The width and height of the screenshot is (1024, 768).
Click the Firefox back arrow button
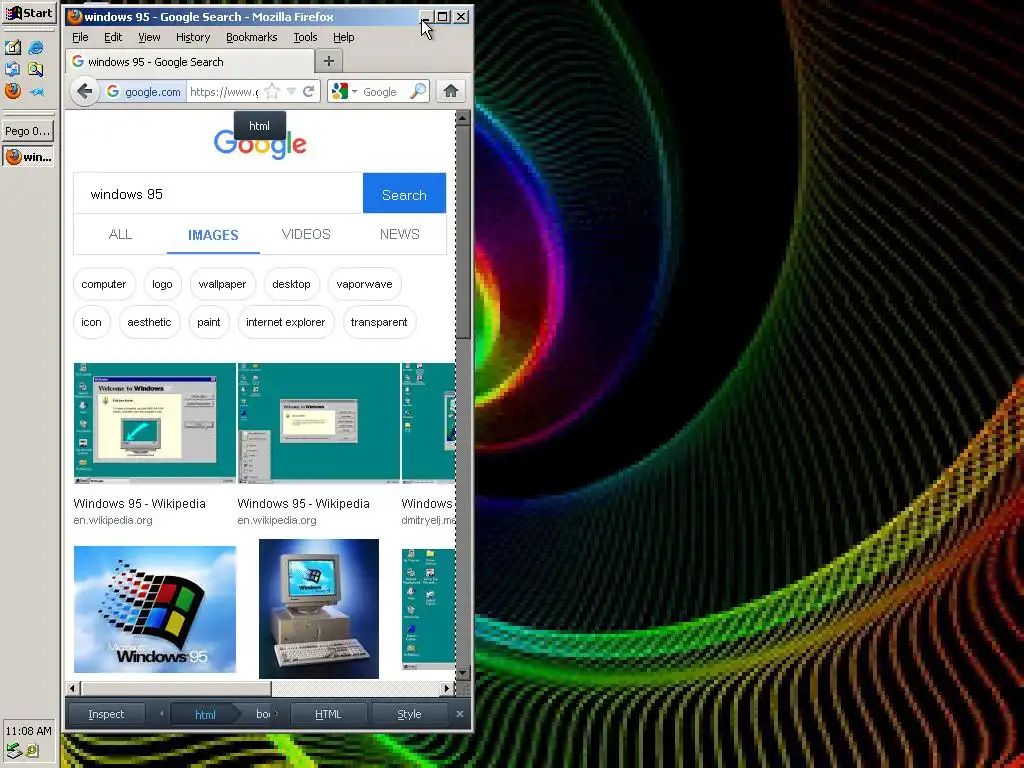[84, 91]
